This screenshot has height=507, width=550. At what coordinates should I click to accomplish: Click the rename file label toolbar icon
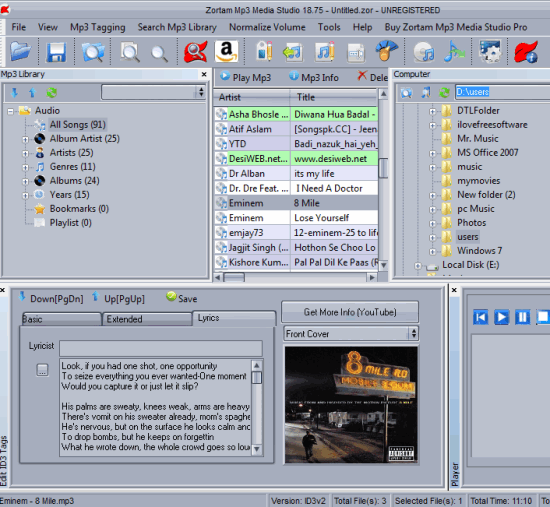coord(355,53)
